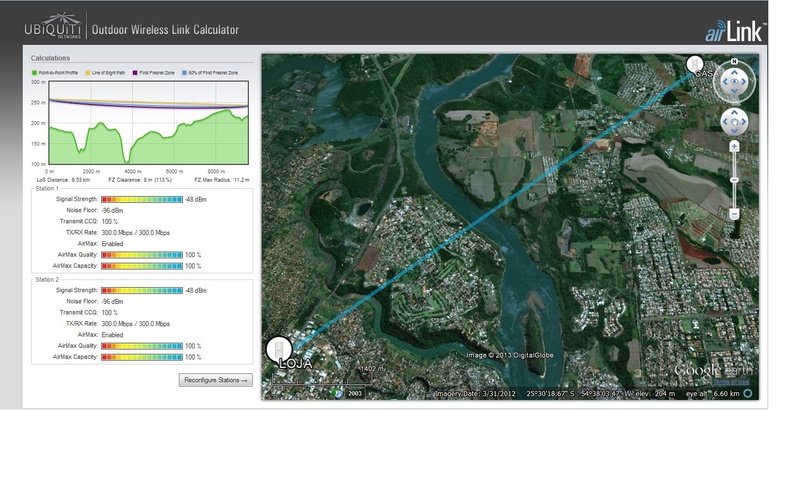Image resolution: width=800 pixels, height=500 pixels.
Task: Click the Ubiquiti Networks logo
Action: (x=53, y=25)
